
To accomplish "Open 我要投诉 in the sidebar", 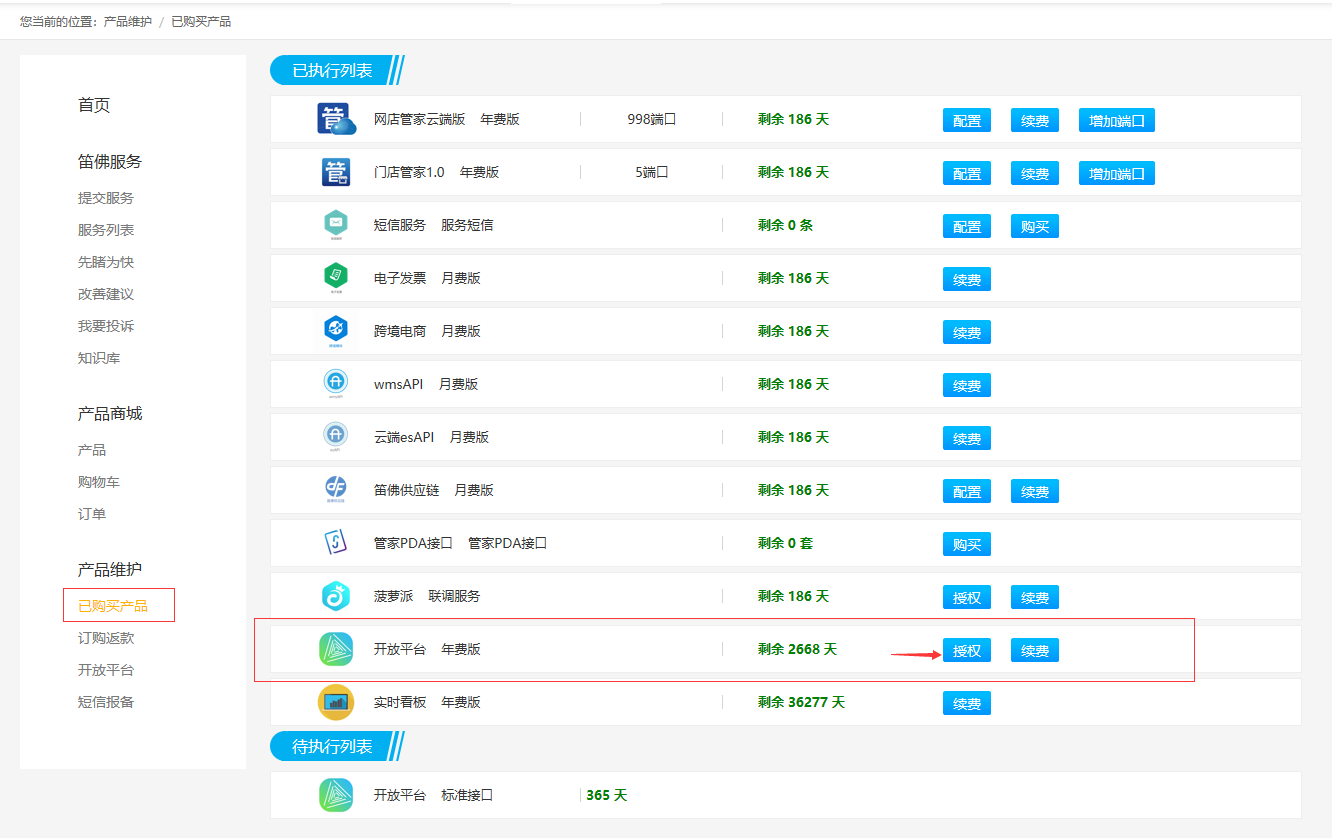I will pyautogui.click(x=106, y=326).
